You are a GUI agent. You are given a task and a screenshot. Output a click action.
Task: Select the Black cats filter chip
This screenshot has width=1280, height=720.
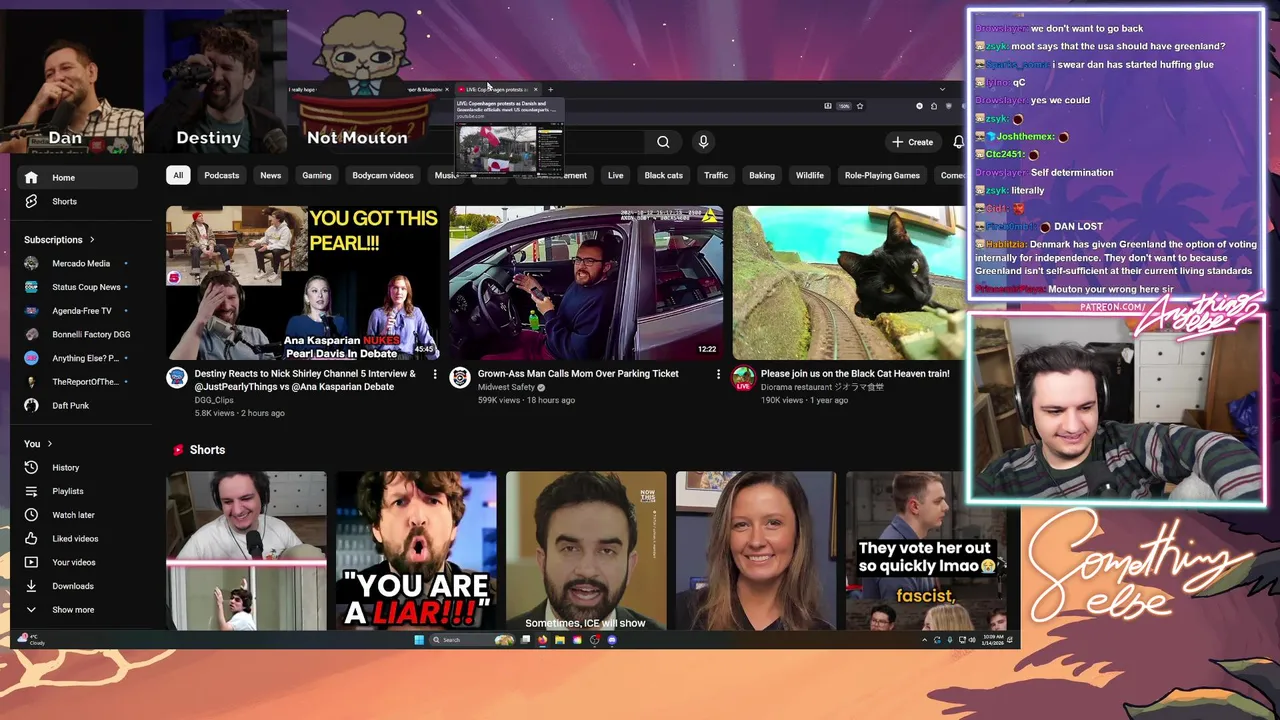click(x=664, y=175)
